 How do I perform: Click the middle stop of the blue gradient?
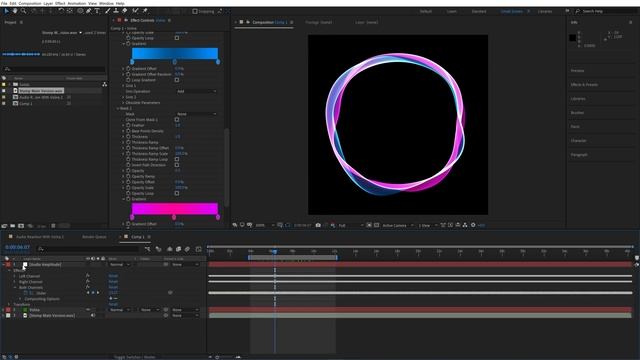point(175,62)
